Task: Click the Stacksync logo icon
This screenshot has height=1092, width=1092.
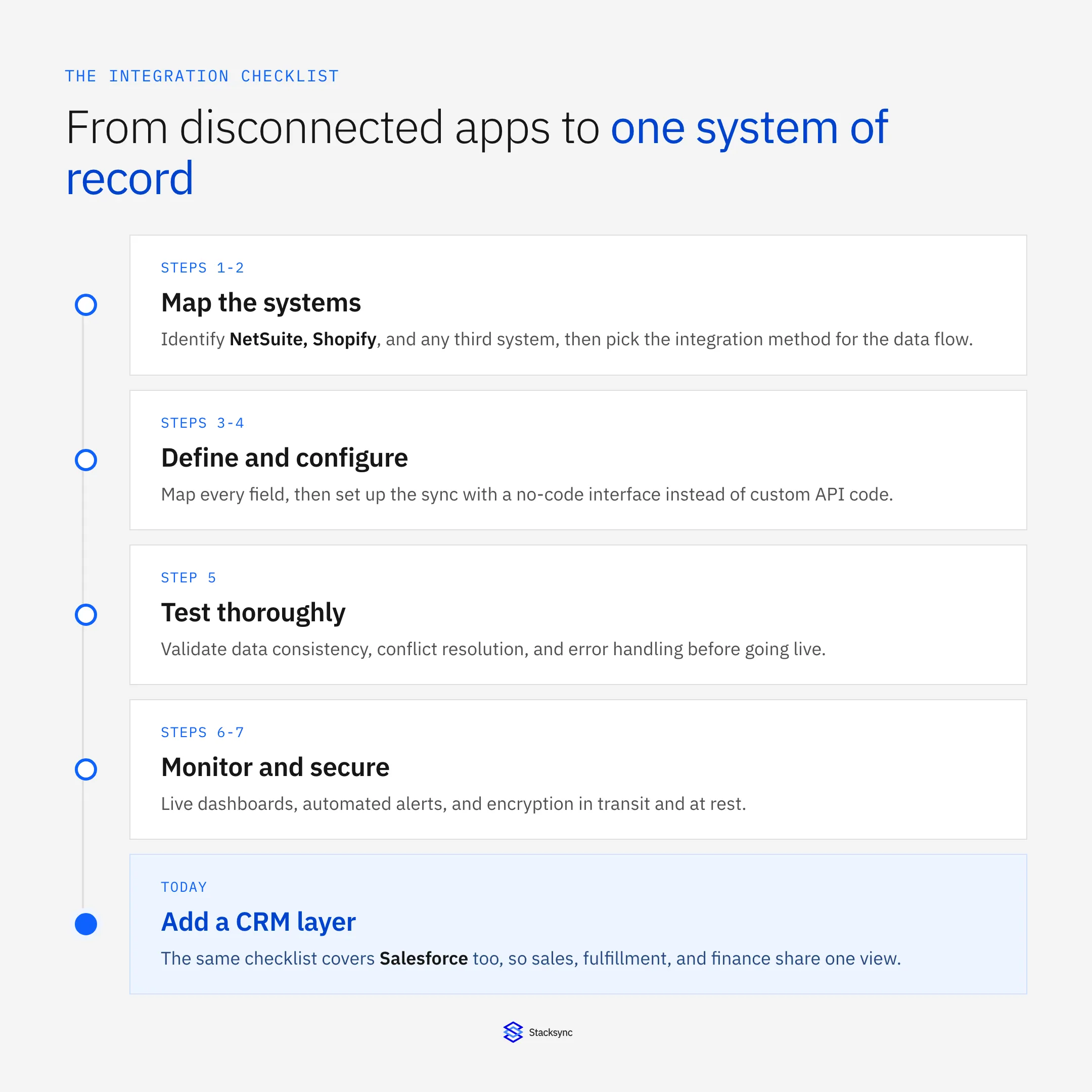Action: tap(513, 1032)
